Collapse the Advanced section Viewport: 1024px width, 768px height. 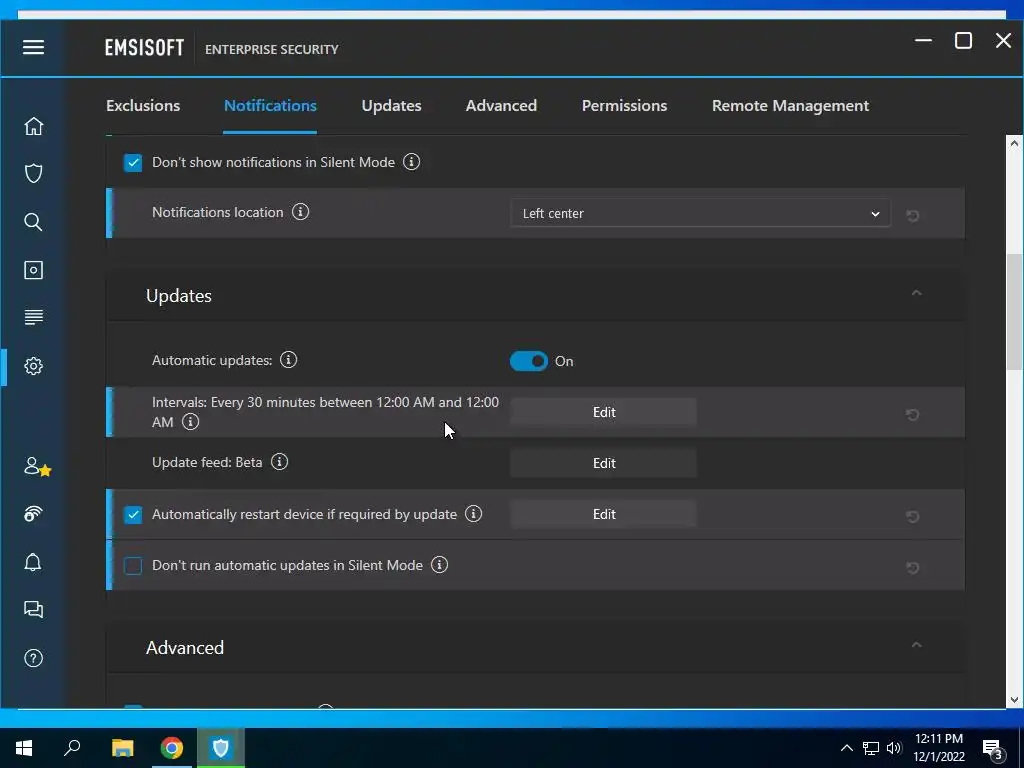click(917, 645)
